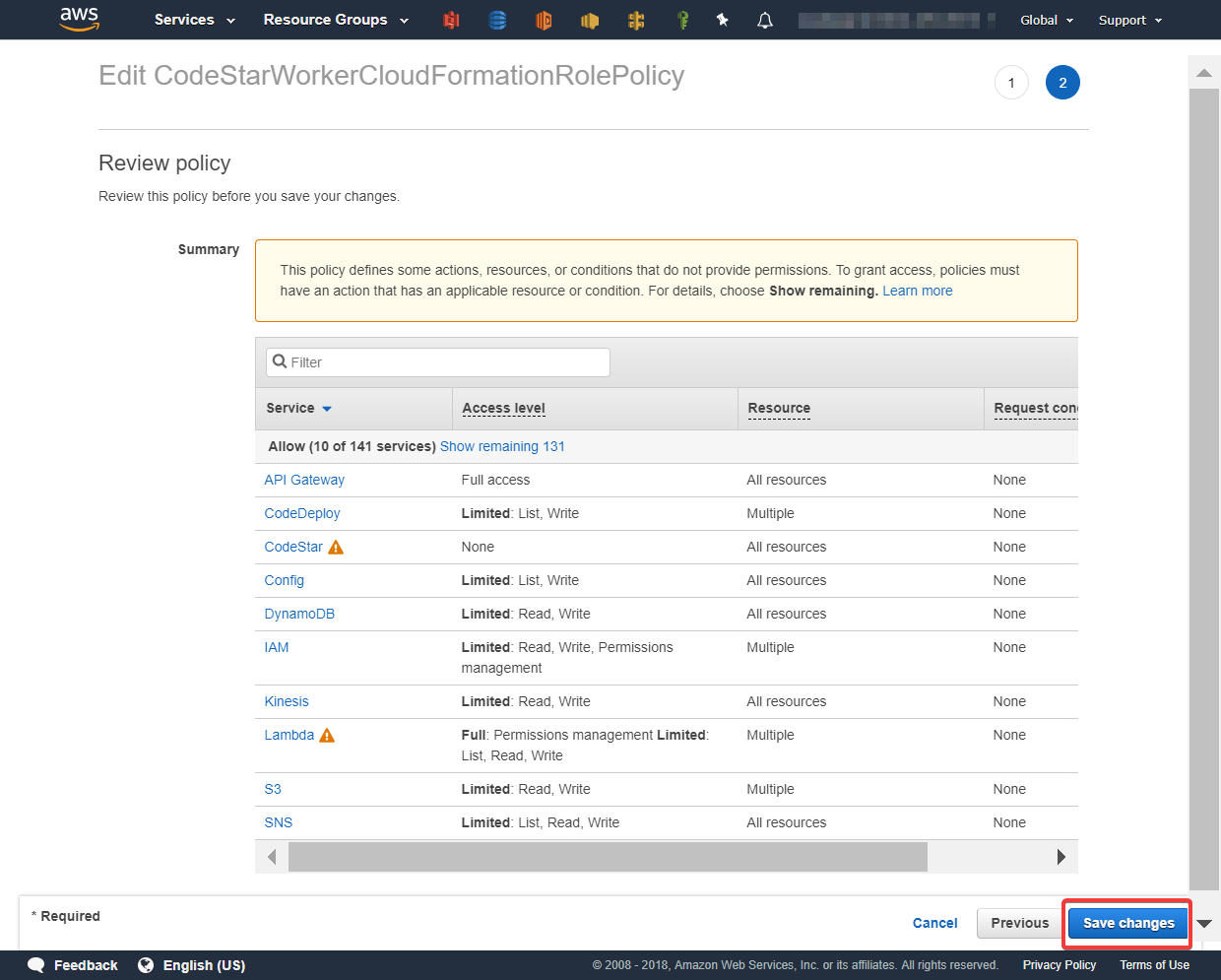Click the 'Full access' cell for API Gateway
Viewport: 1221px width, 980px height.
(495, 480)
